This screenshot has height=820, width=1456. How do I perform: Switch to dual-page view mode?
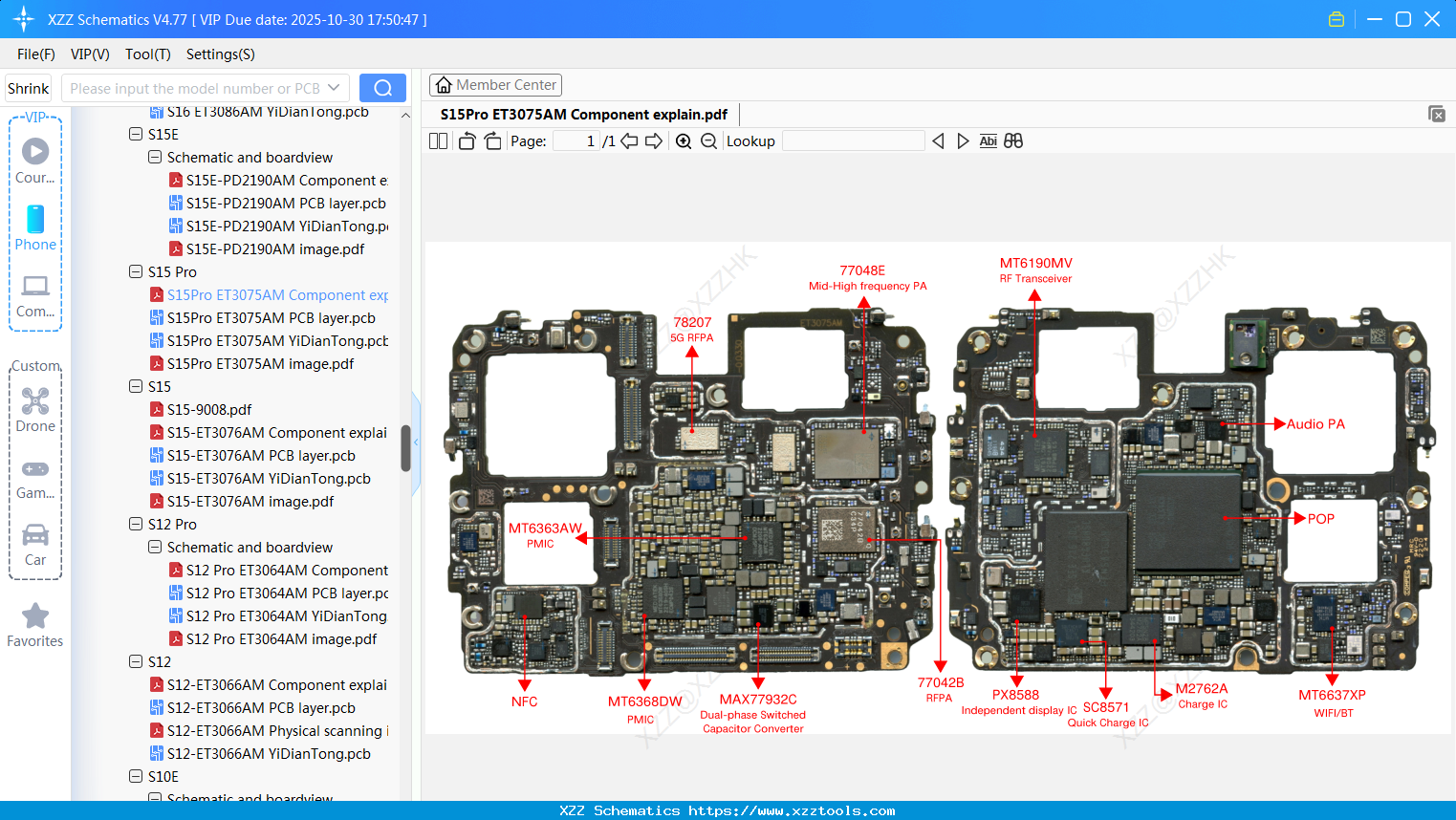pyautogui.click(x=437, y=140)
